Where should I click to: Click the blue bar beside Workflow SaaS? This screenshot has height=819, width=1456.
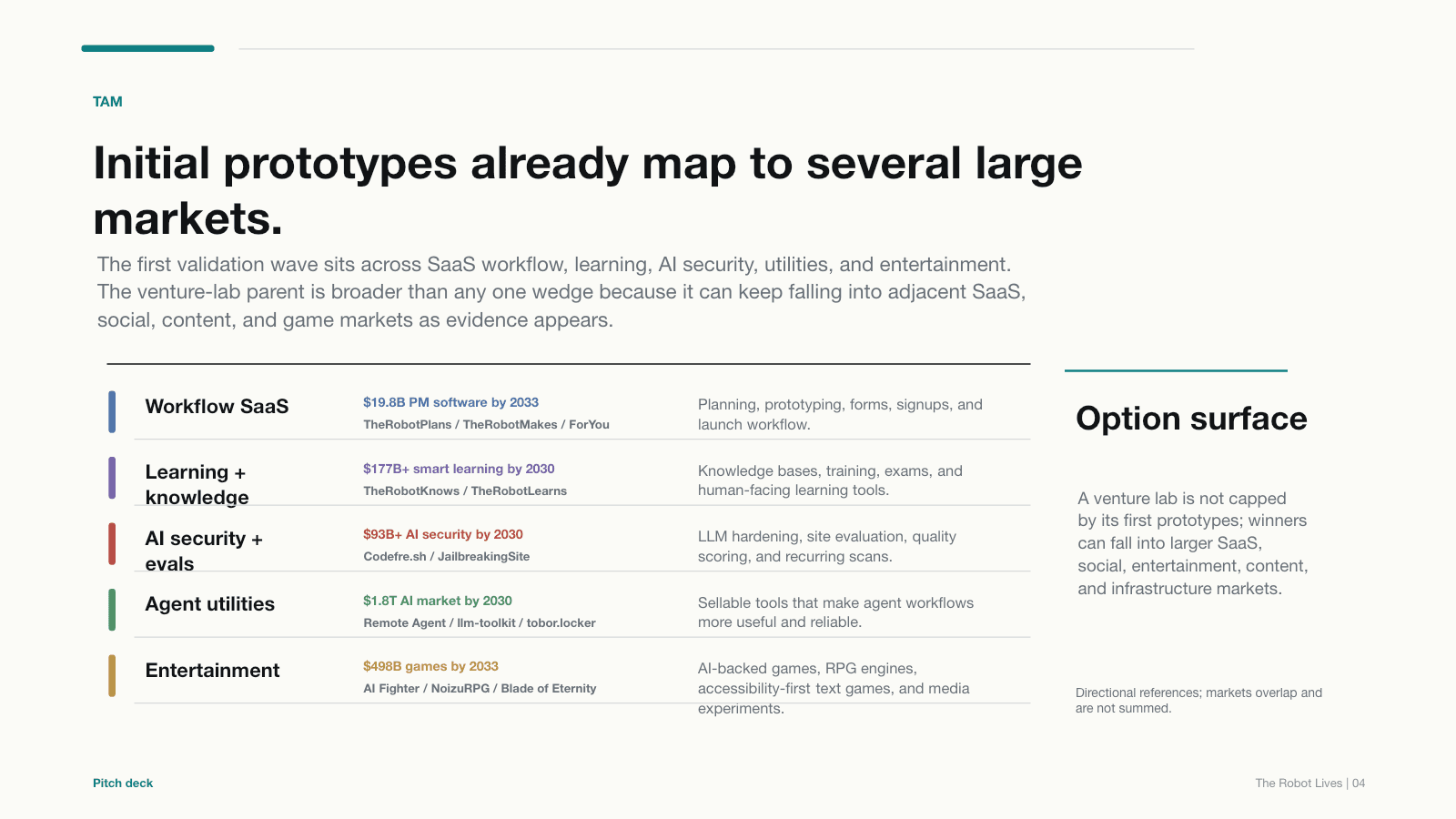112,411
